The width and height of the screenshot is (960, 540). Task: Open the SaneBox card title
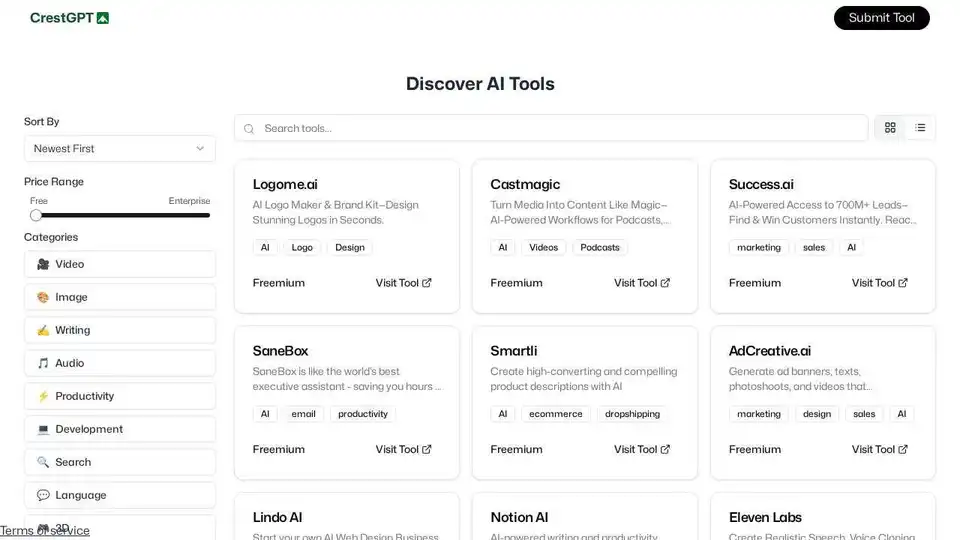point(280,351)
